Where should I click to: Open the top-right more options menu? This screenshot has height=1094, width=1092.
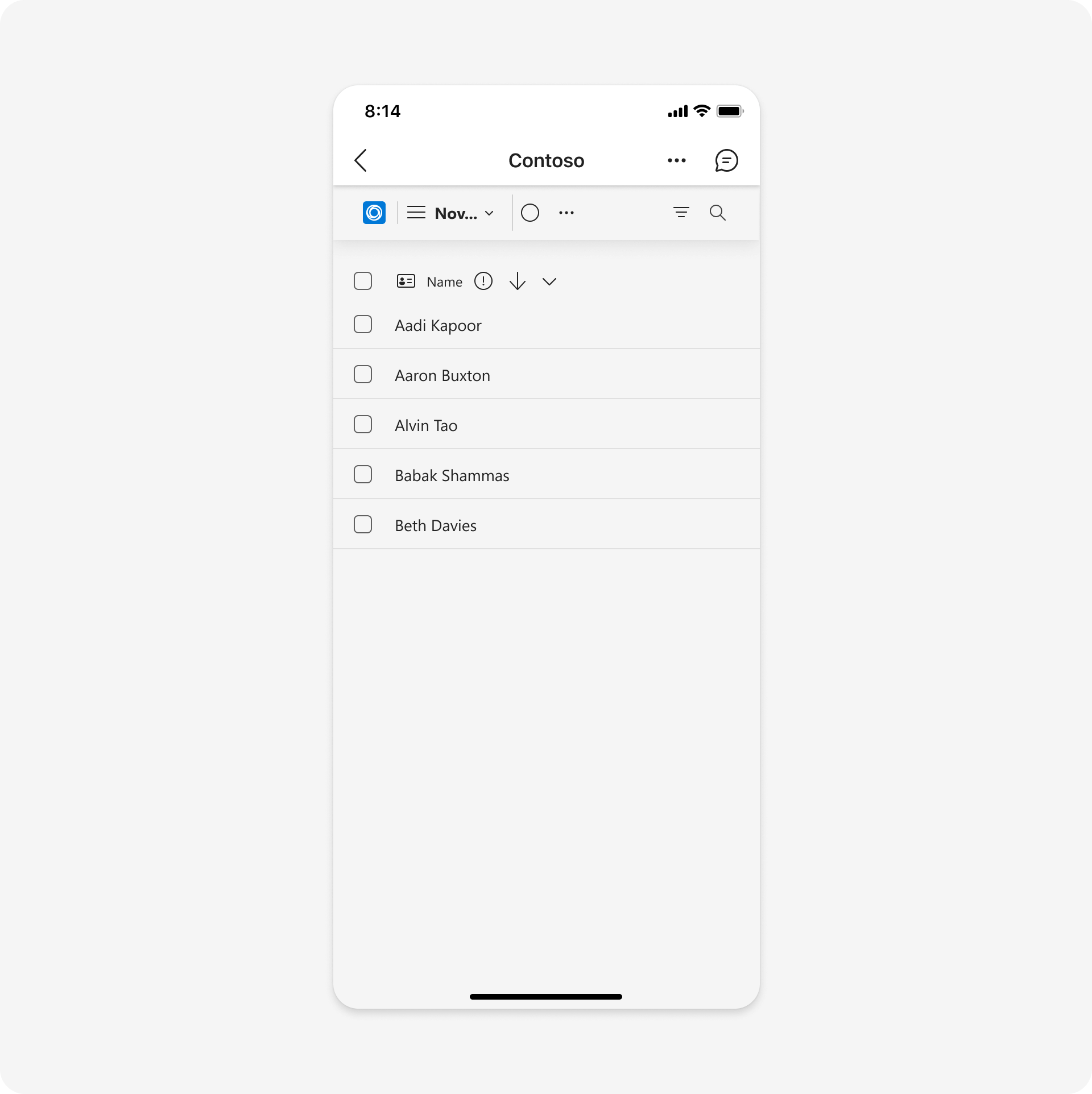point(675,160)
